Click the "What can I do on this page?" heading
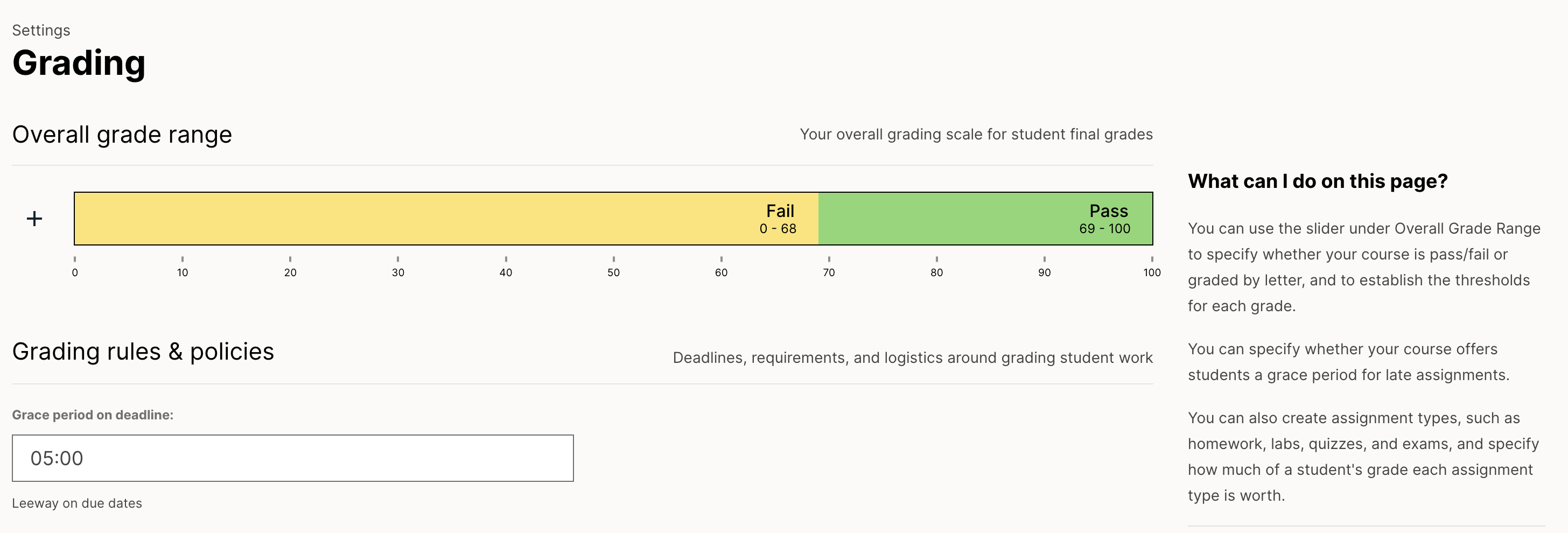Viewport: 1568px width, 533px height. pyautogui.click(x=1318, y=181)
